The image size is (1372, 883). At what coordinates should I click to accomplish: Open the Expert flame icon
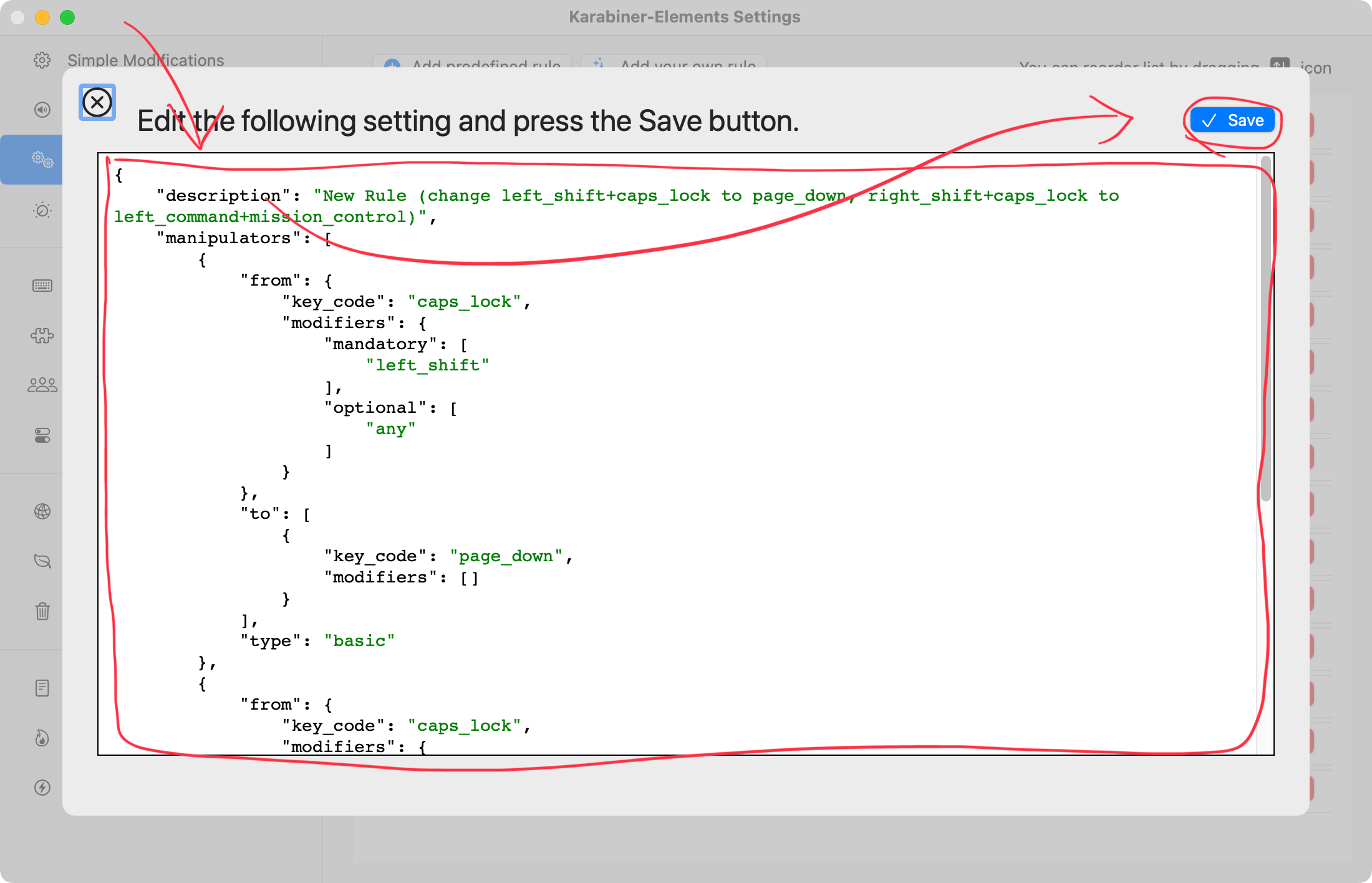42,738
